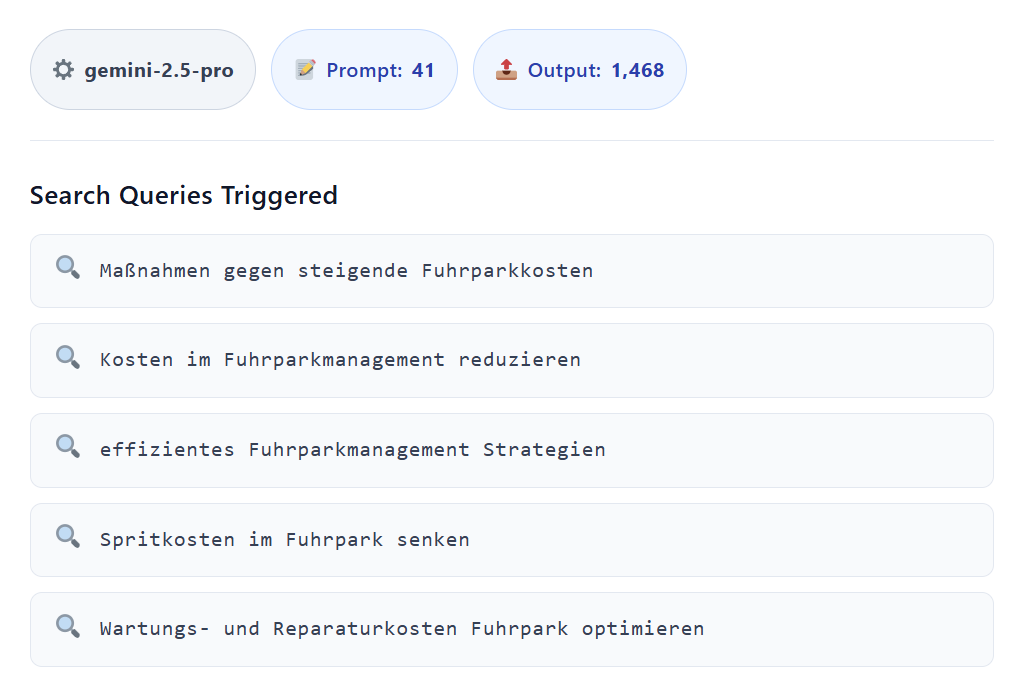This screenshot has width=1022, height=690.
Task: Select the gemini-2.5-pro model name text
Action: pos(164,69)
